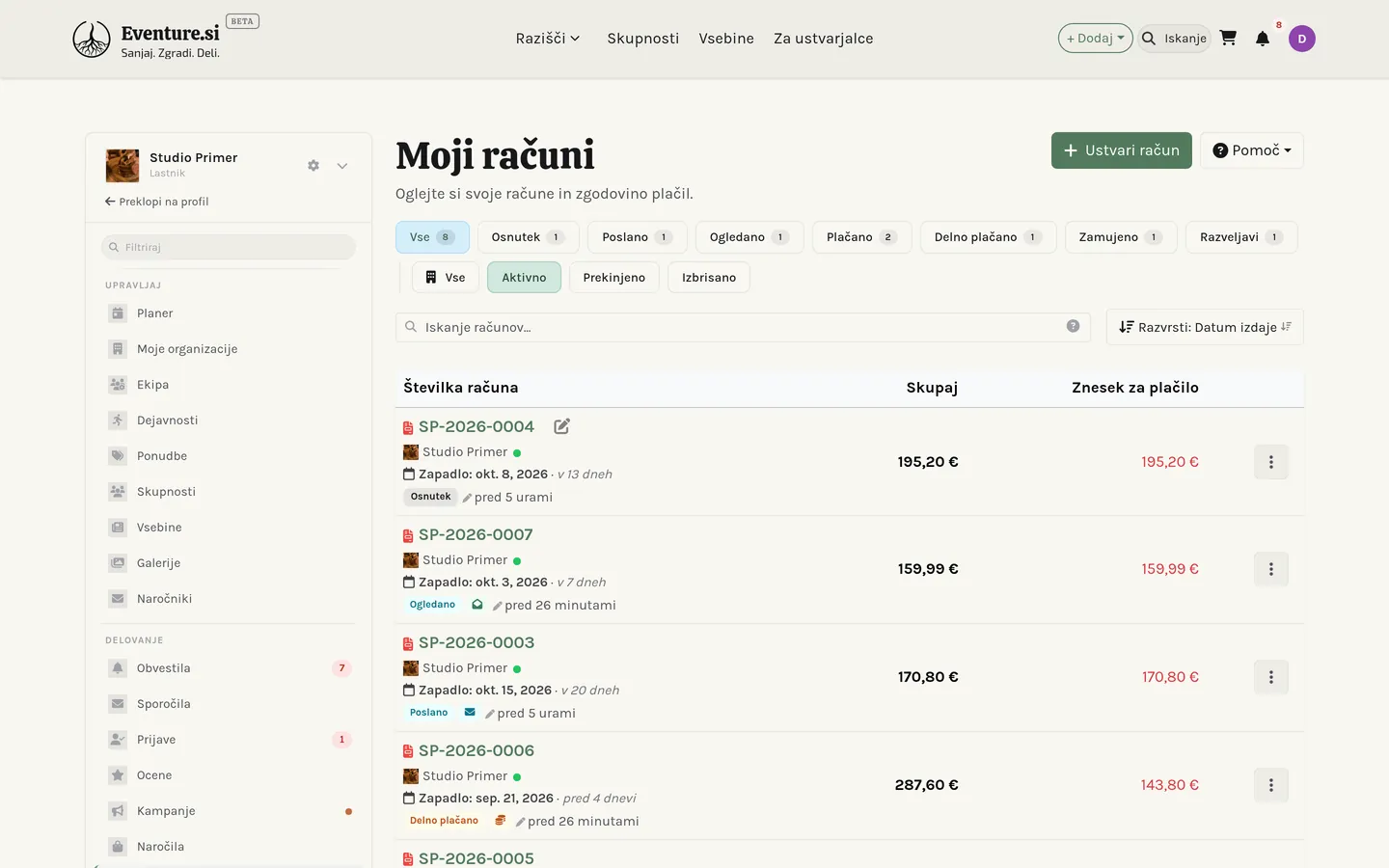Open the notifications bell in header
The width and height of the screenshot is (1389, 868).
coord(1263,39)
